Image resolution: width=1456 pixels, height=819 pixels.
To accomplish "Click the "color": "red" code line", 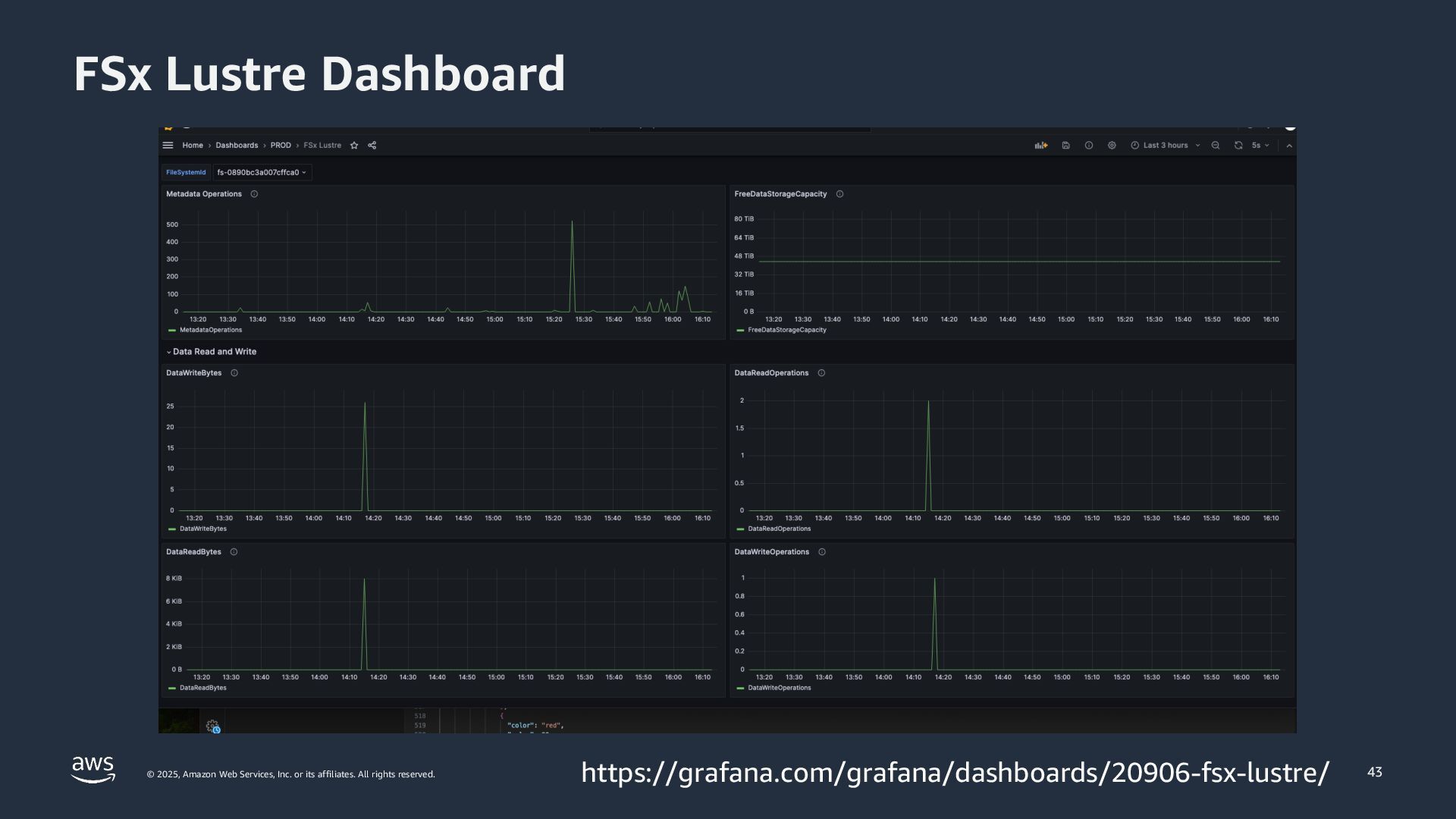I will 535,726.
